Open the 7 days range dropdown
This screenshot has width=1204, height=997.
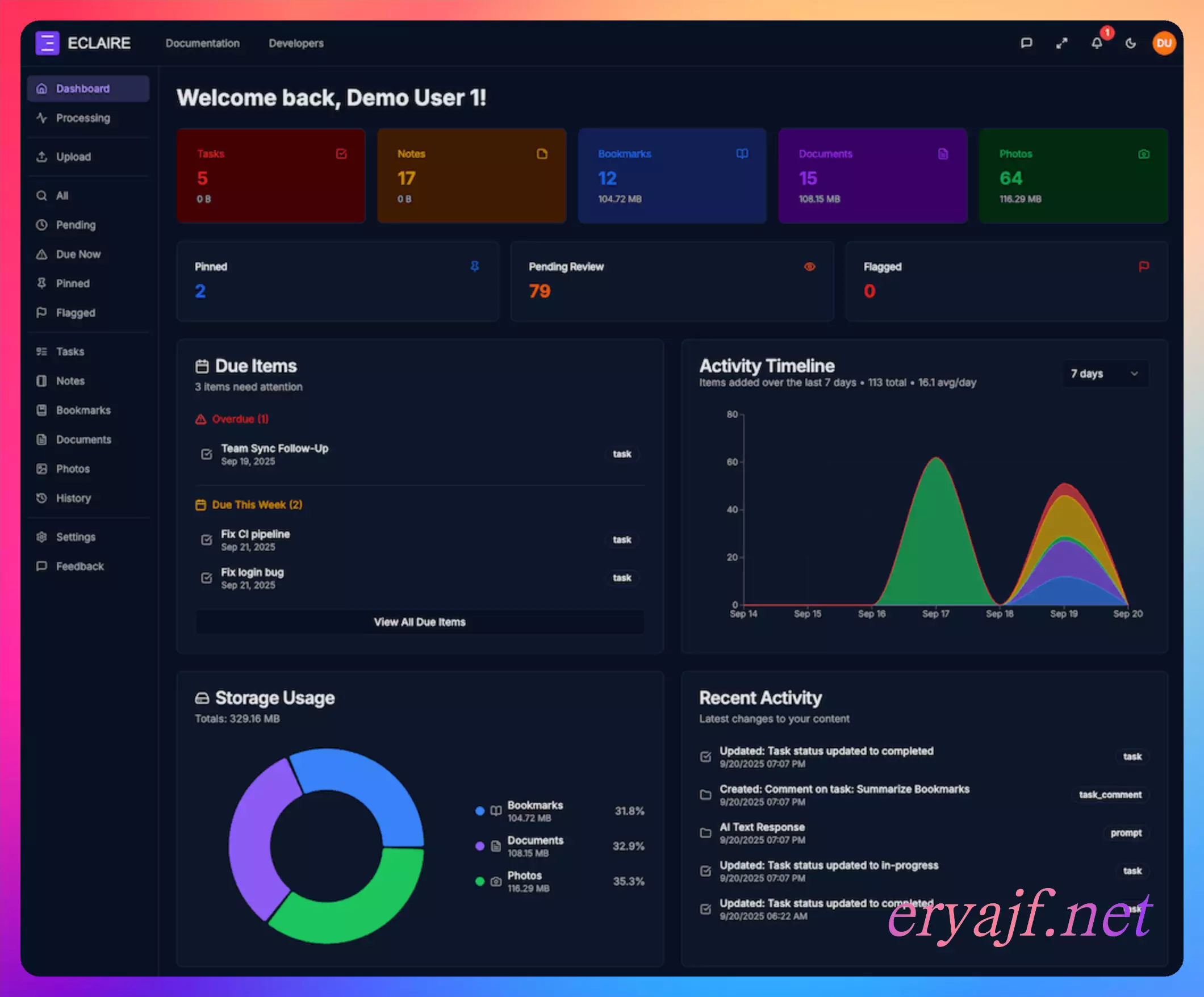[1104, 374]
